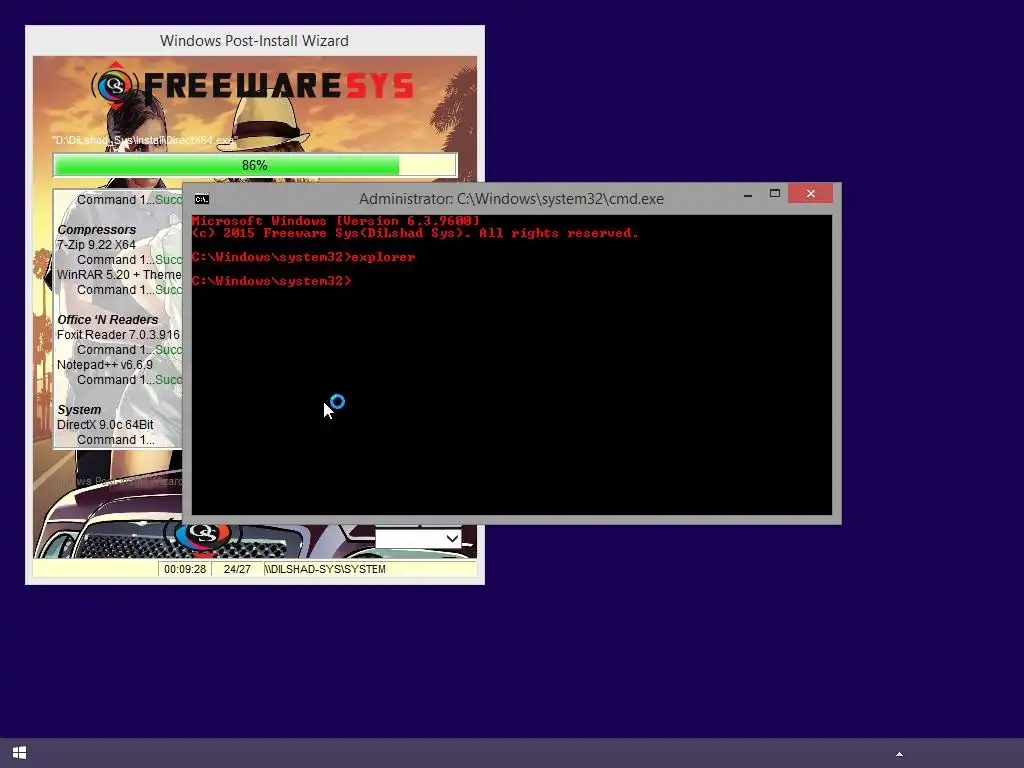This screenshot has width=1024, height=768.
Task: Click the 86% installation progress bar
Action: 255,165
